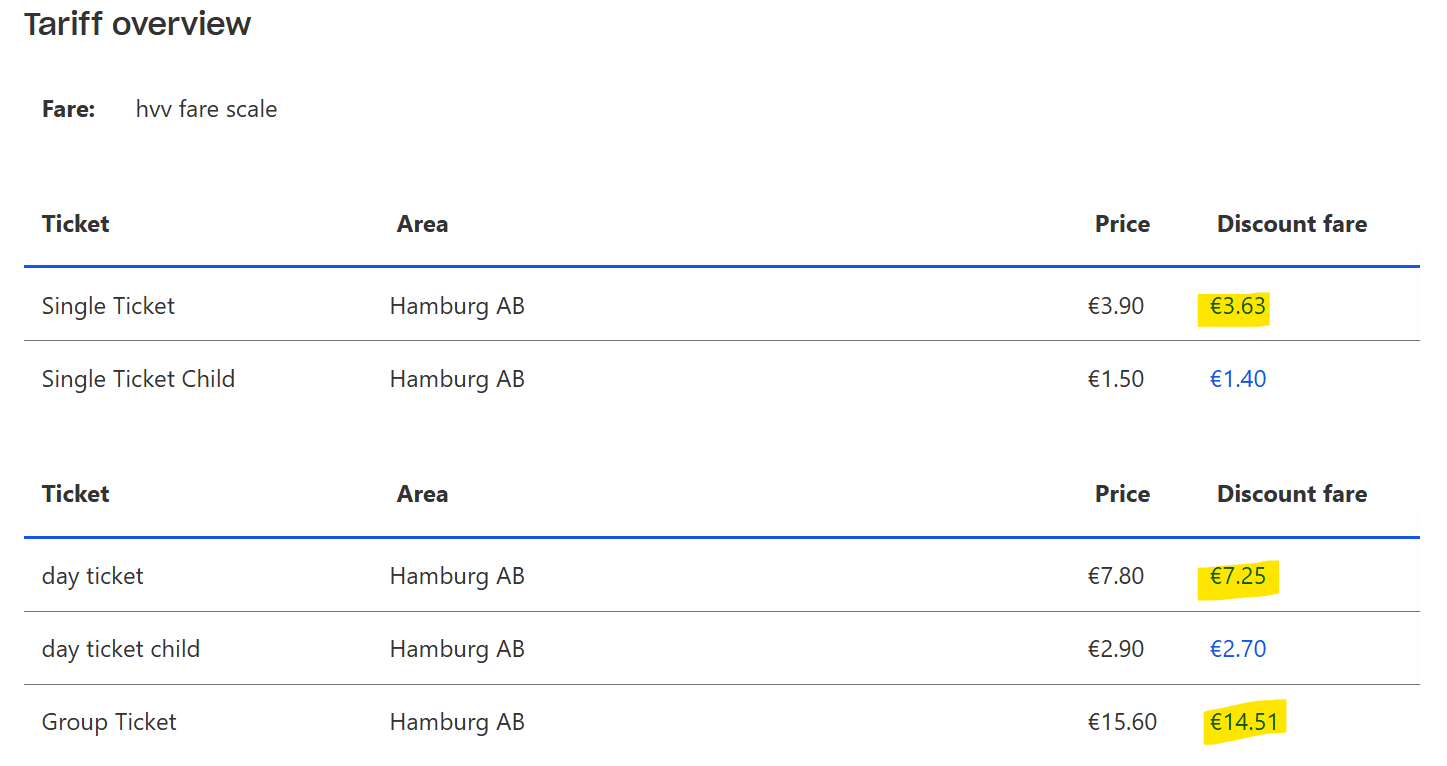
Task: Click the €7.80 day ticket price
Action: (1116, 577)
